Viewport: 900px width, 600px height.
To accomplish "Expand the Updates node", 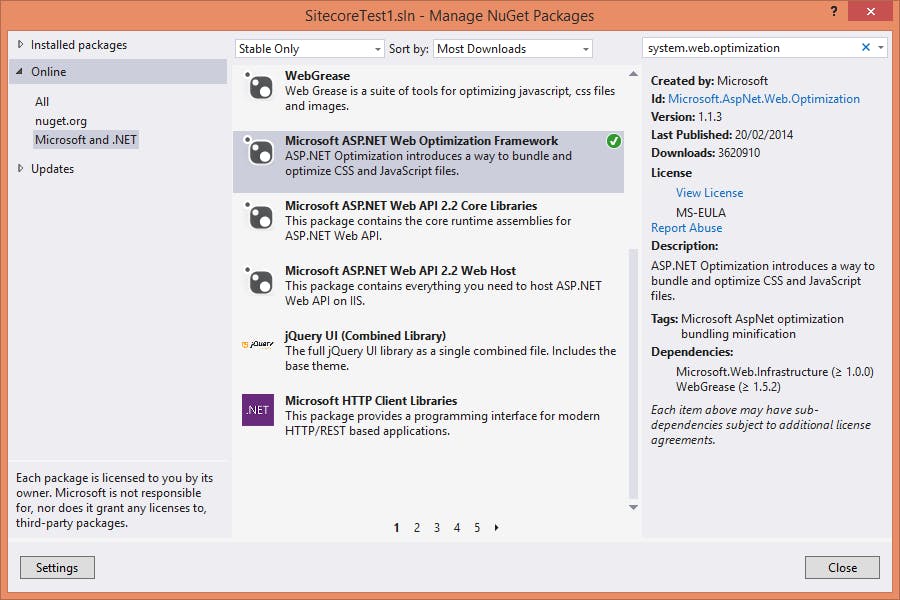I will (x=20, y=168).
